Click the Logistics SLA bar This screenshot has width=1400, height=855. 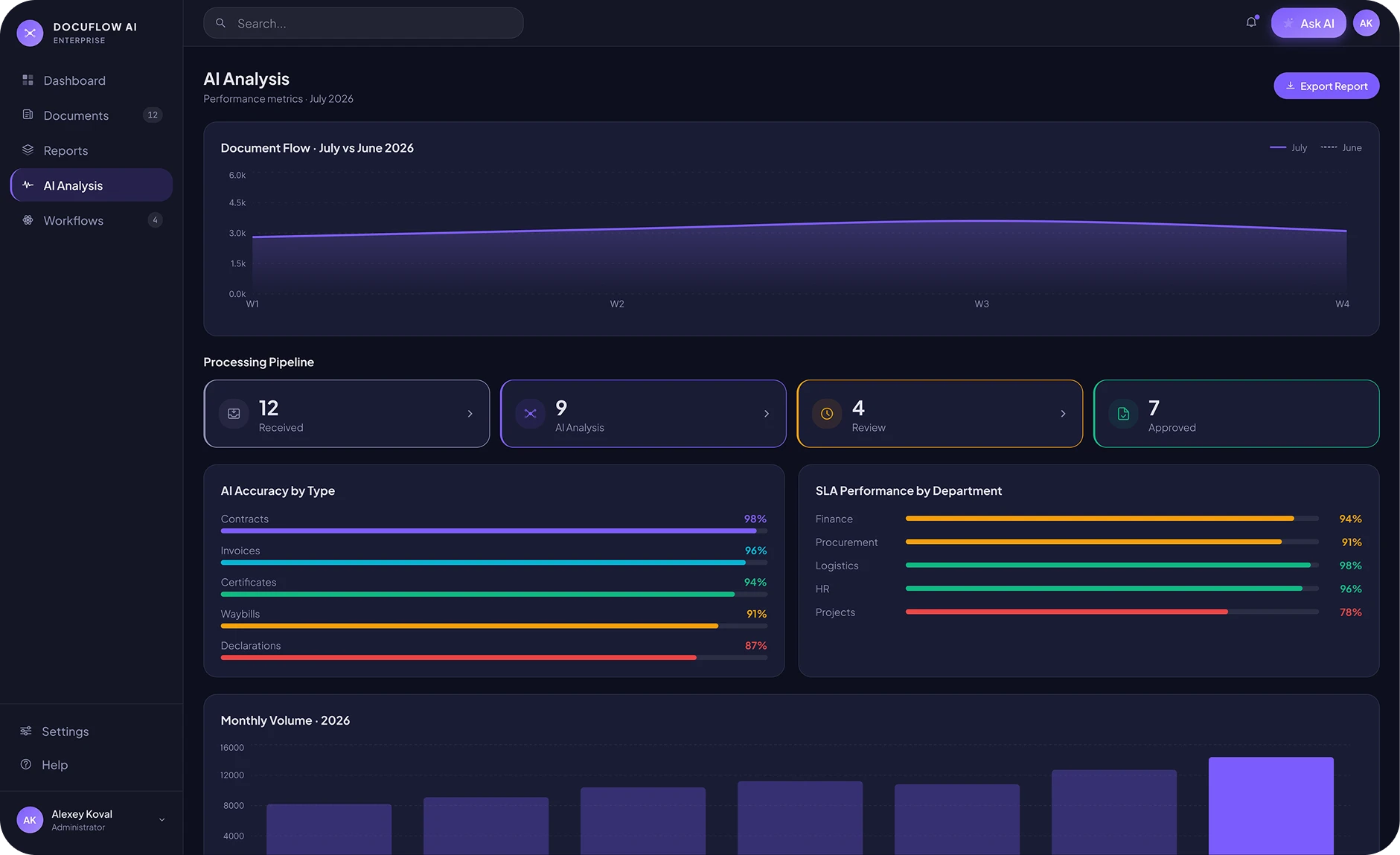(1112, 566)
